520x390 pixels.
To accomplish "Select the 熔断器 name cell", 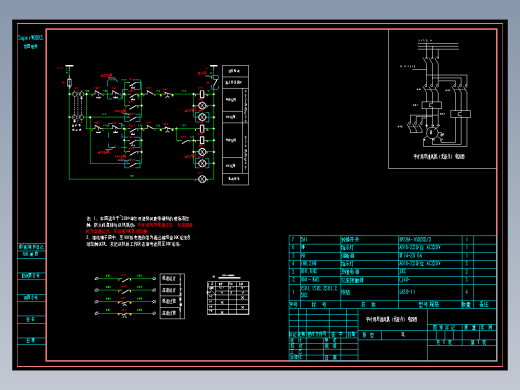I will coord(369,256).
